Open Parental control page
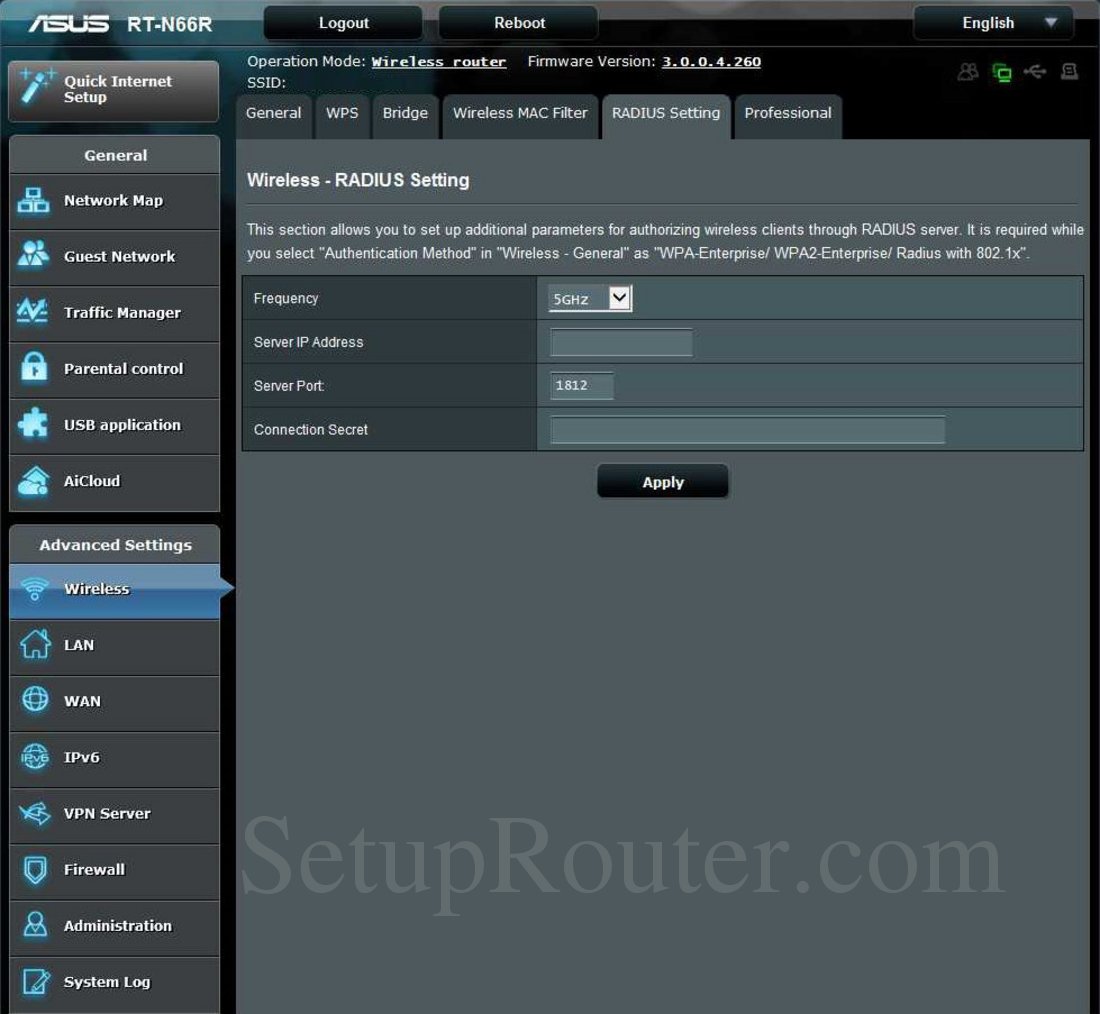The height and width of the screenshot is (1014, 1100). (114, 370)
